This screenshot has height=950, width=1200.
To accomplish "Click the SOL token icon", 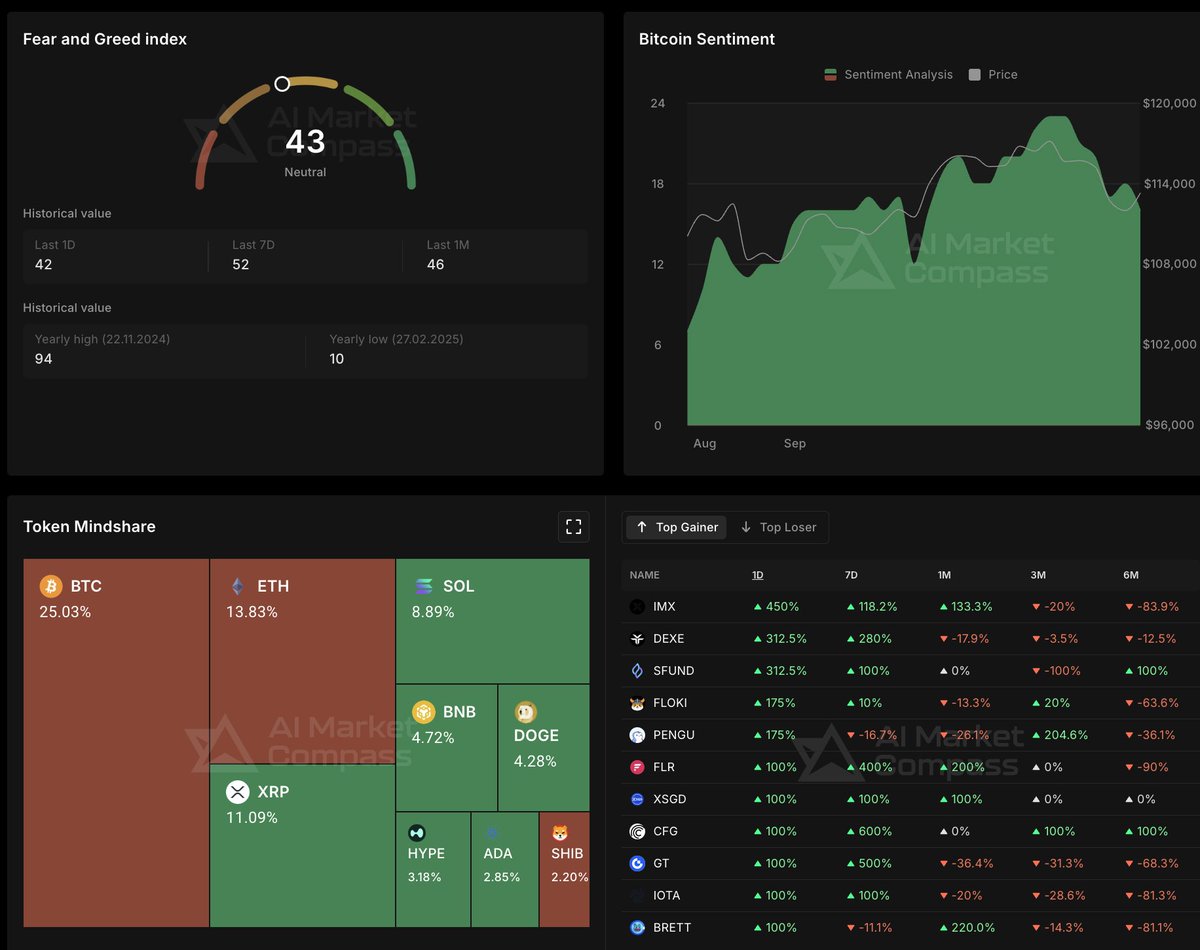I will 425,585.
